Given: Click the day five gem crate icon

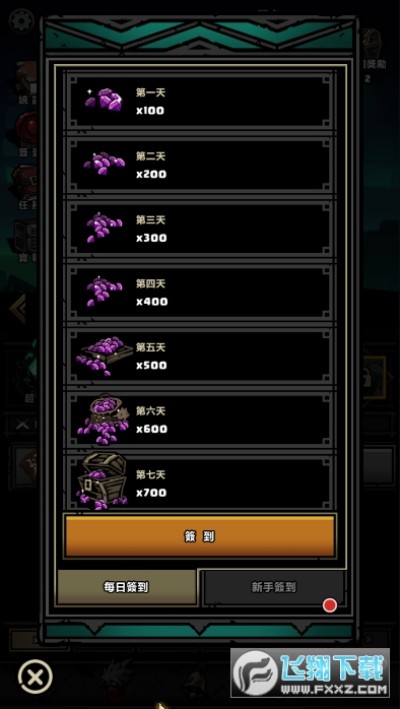Looking at the screenshot, I should click(x=105, y=355).
